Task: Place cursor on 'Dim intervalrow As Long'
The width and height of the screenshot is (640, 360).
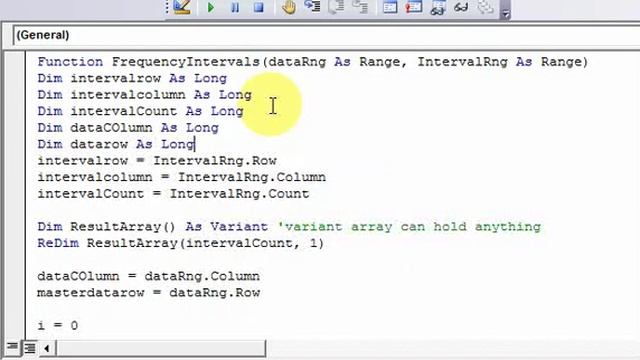Action: pos(132,78)
